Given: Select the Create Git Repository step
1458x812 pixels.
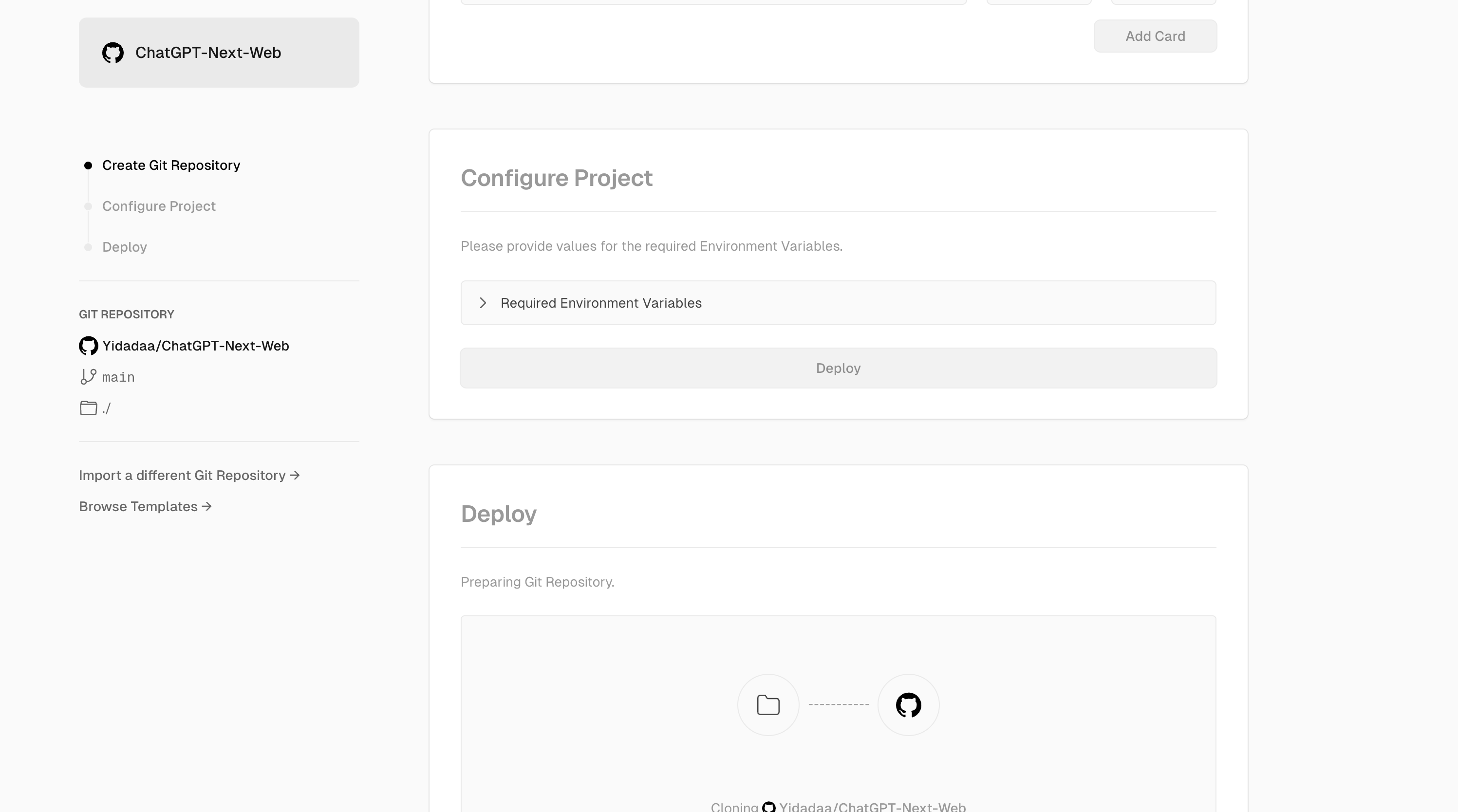Looking at the screenshot, I should 171,165.
